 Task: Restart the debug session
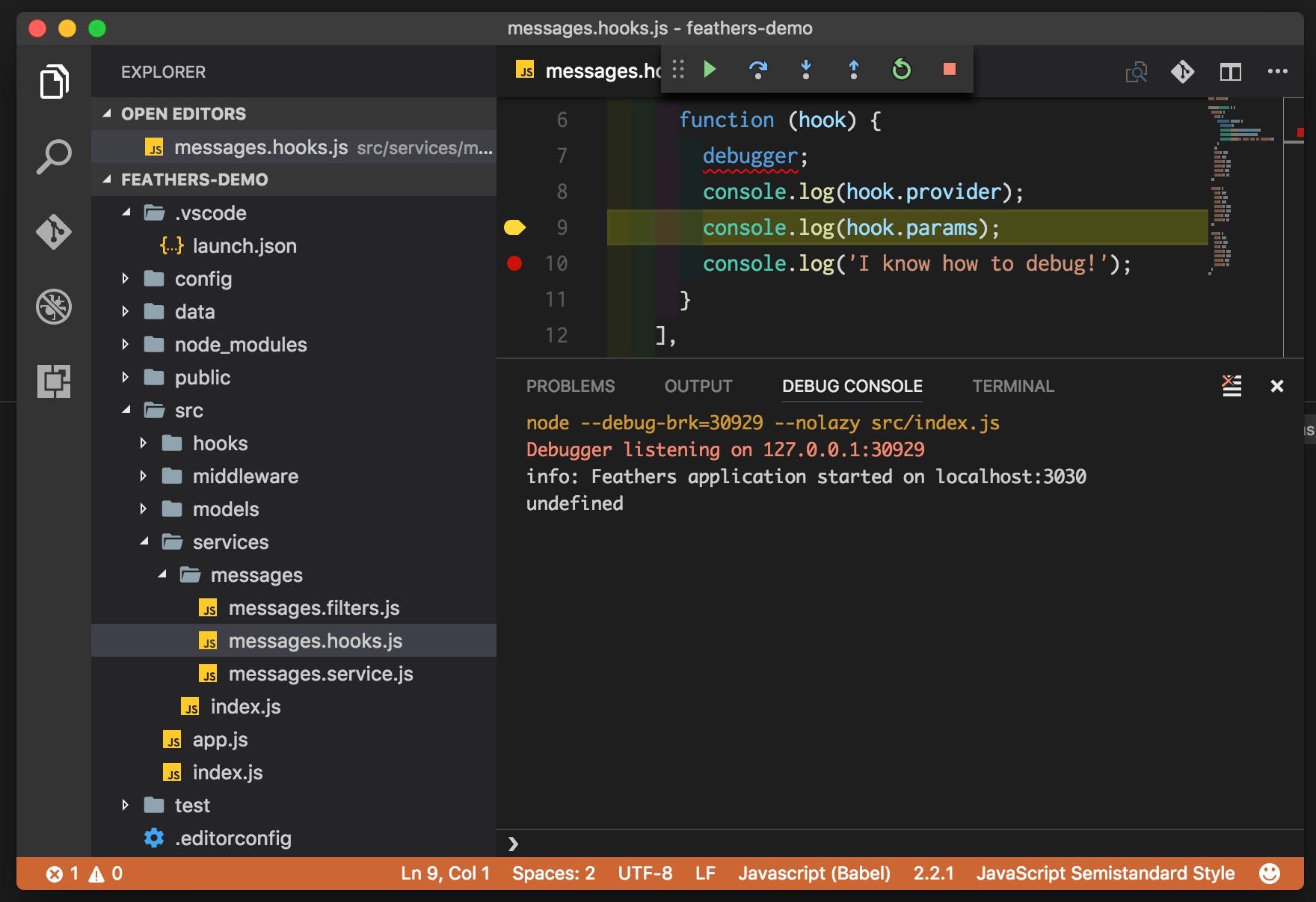point(901,70)
